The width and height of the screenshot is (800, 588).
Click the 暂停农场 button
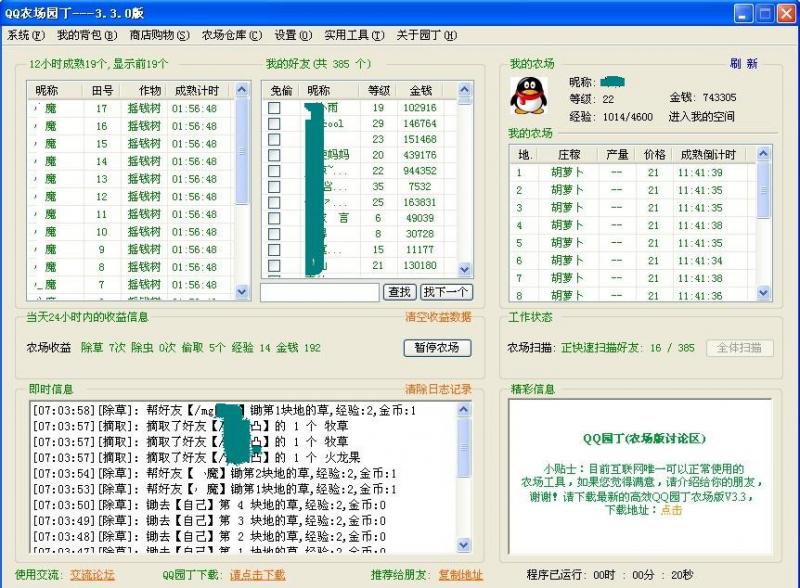pos(437,348)
